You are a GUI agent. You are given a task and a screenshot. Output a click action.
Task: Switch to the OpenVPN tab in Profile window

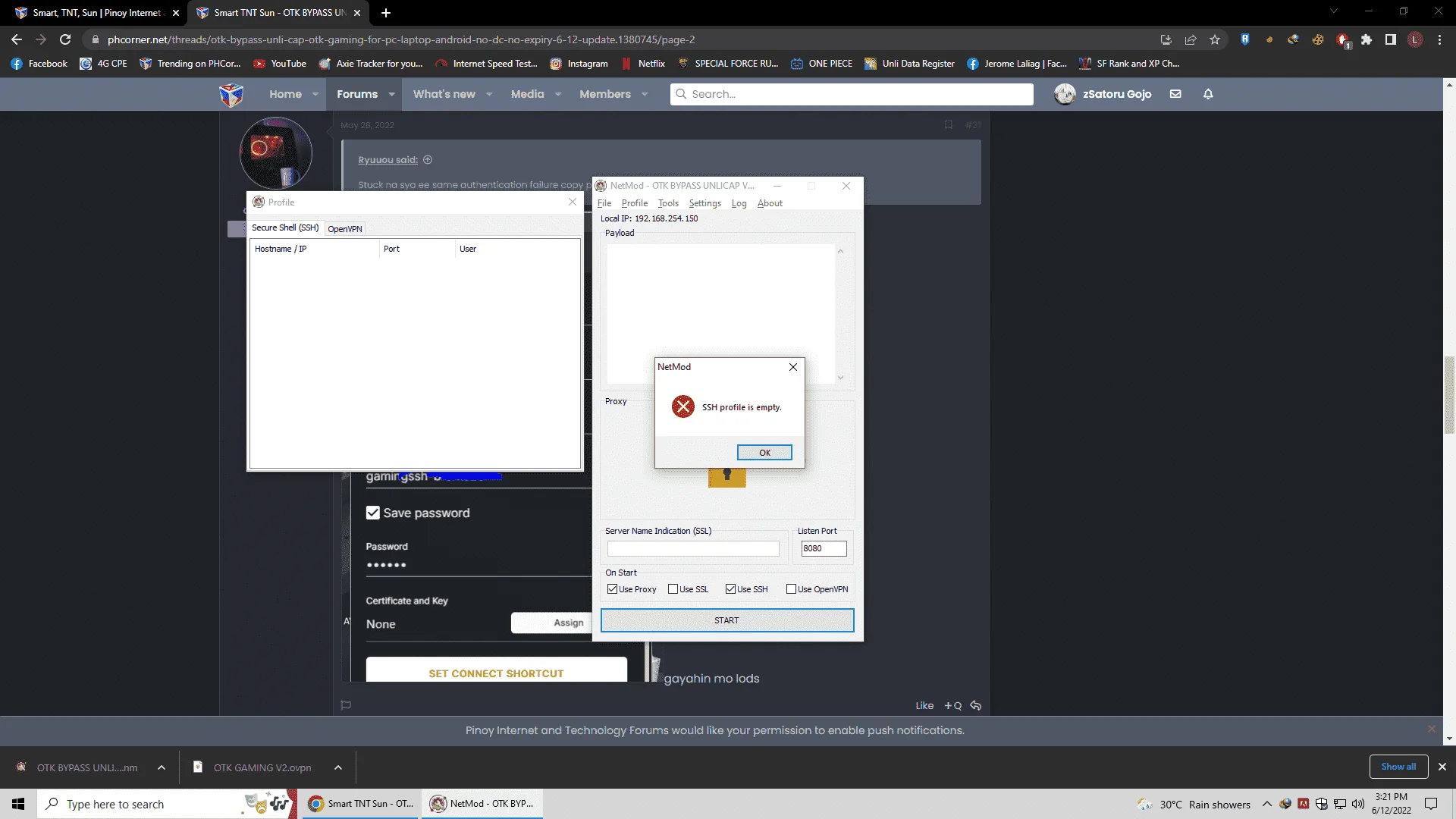pos(345,229)
